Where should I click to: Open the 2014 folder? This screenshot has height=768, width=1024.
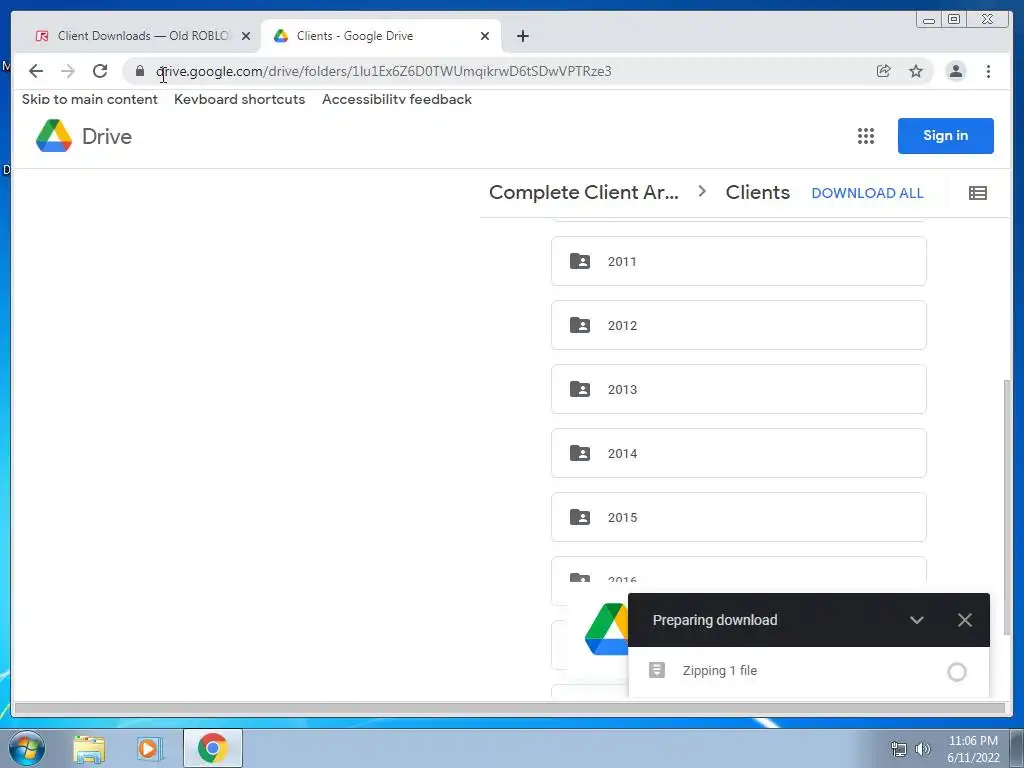tap(739, 453)
